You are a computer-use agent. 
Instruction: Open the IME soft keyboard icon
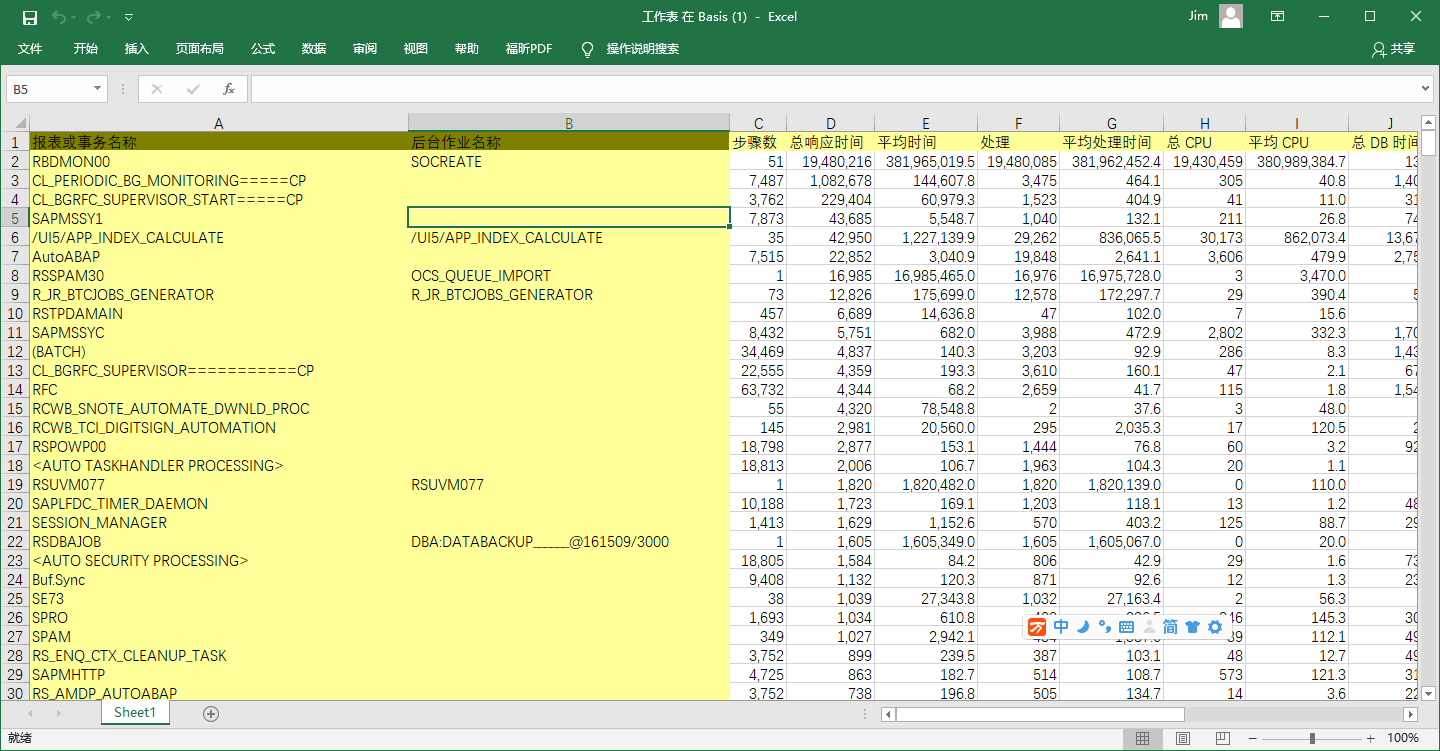coord(1126,627)
